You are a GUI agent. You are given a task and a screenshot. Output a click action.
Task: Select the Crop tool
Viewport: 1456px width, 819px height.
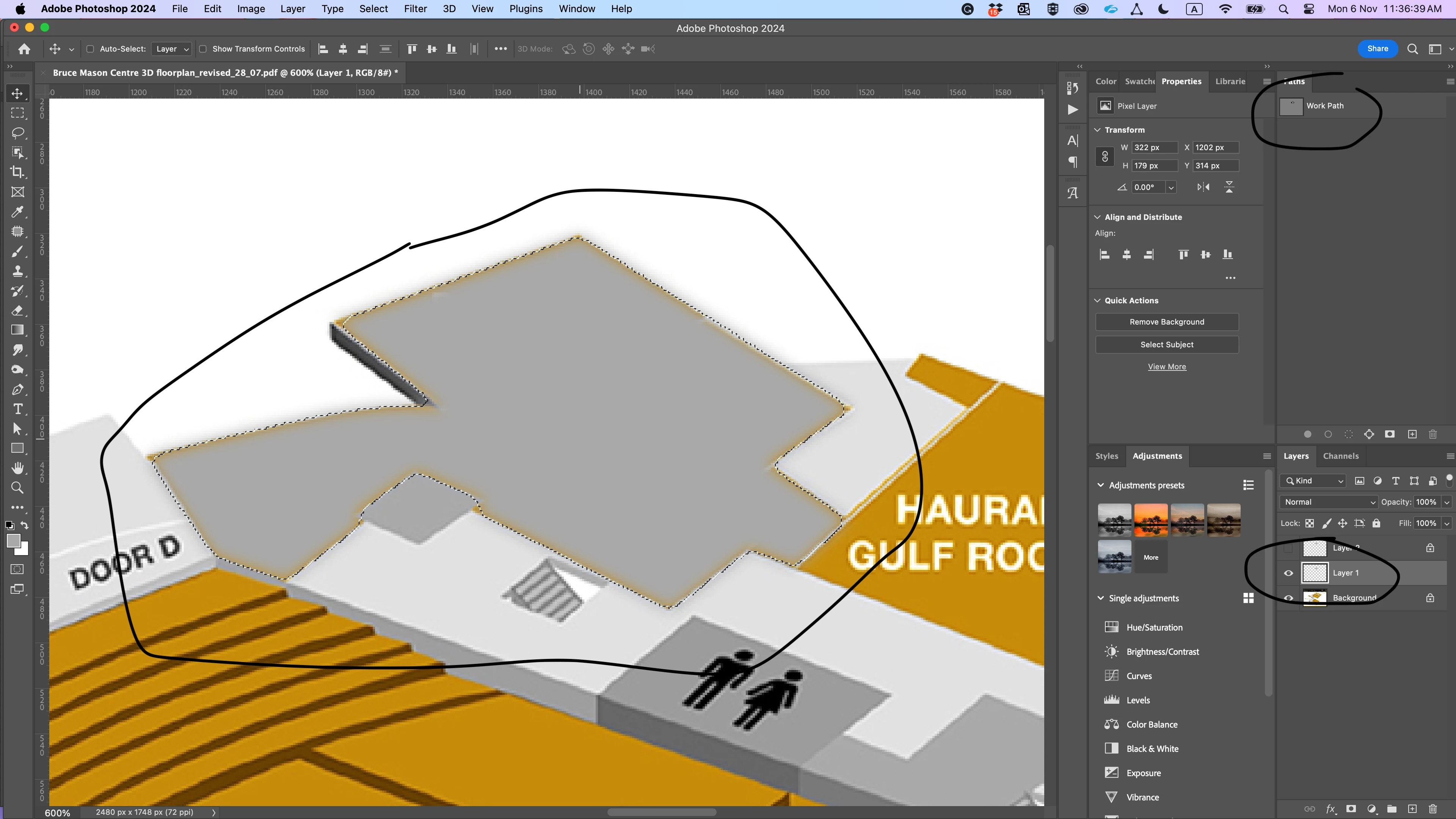click(x=17, y=173)
